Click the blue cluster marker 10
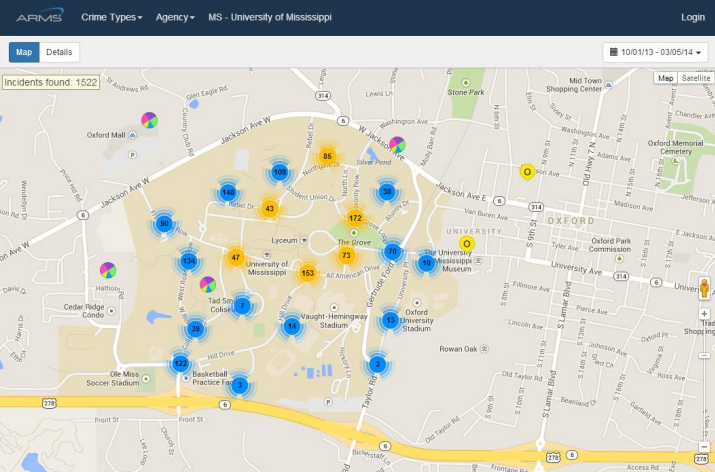The height and width of the screenshot is (472, 715). click(426, 263)
